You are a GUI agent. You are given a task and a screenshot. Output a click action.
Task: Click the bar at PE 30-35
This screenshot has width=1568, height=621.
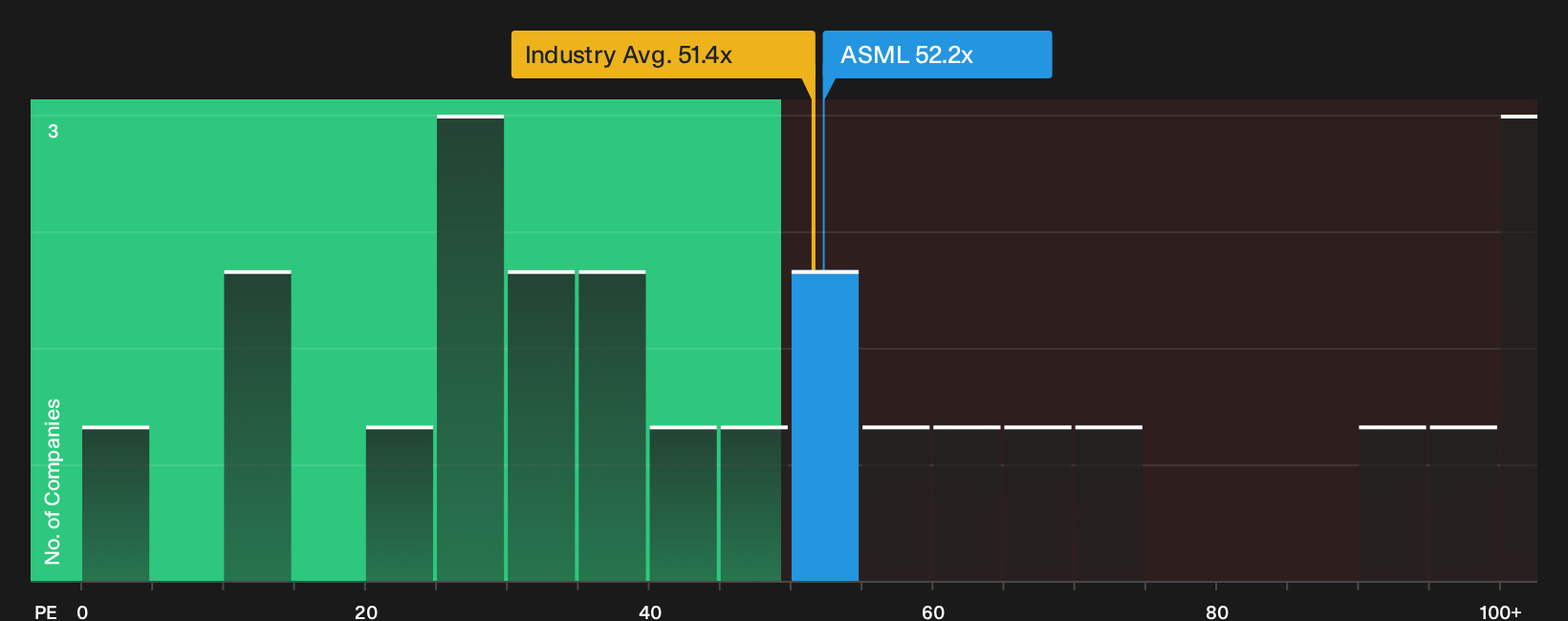coord(541,426)
